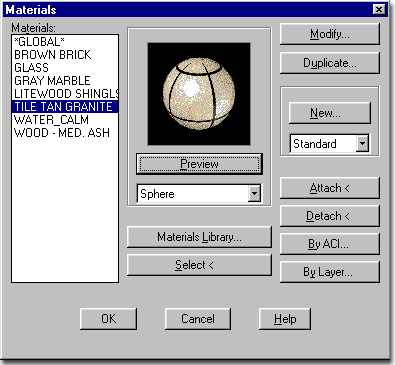Select WATER_CALM material
Screen dimensions: 395x365
[x=65, y=120]
